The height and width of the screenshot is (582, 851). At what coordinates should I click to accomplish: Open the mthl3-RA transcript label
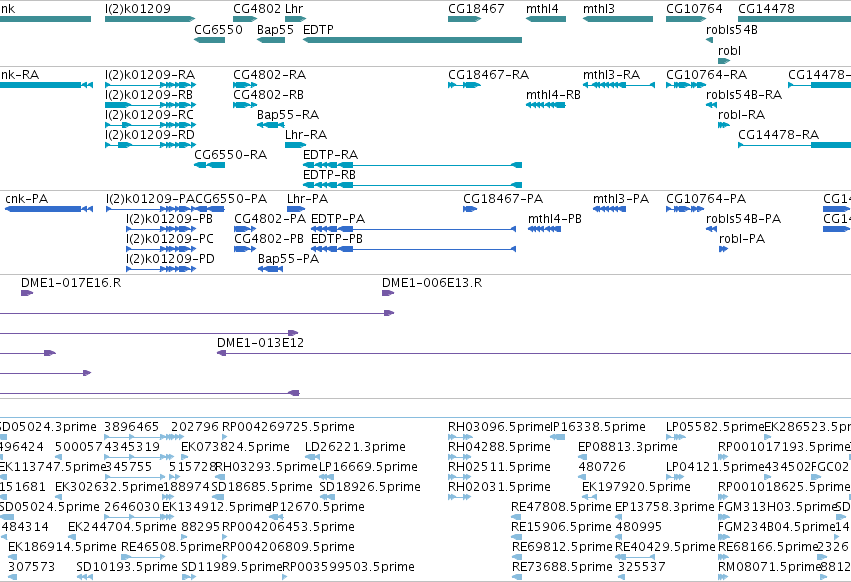(611, 74)
